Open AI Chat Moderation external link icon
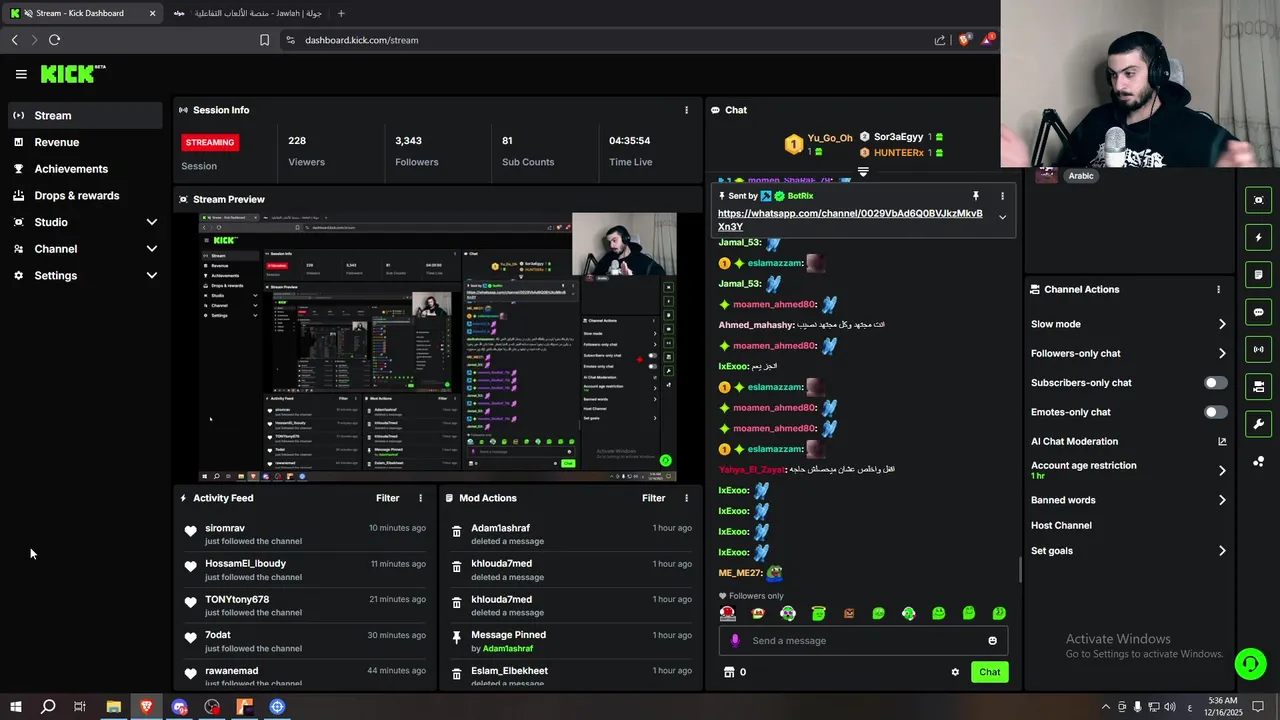Image resolution: width=1280 pixels, height=720 pixels. click(x=1222, y=441)
